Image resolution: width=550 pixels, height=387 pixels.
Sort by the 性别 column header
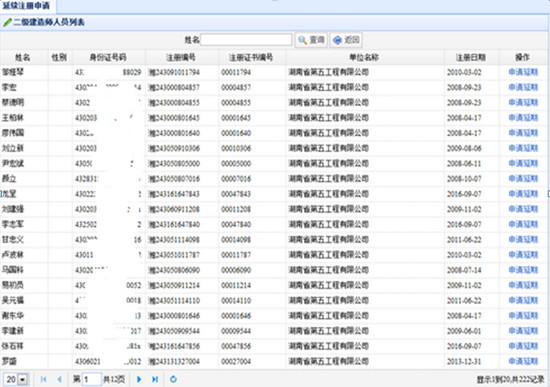[x=59, y=58]
